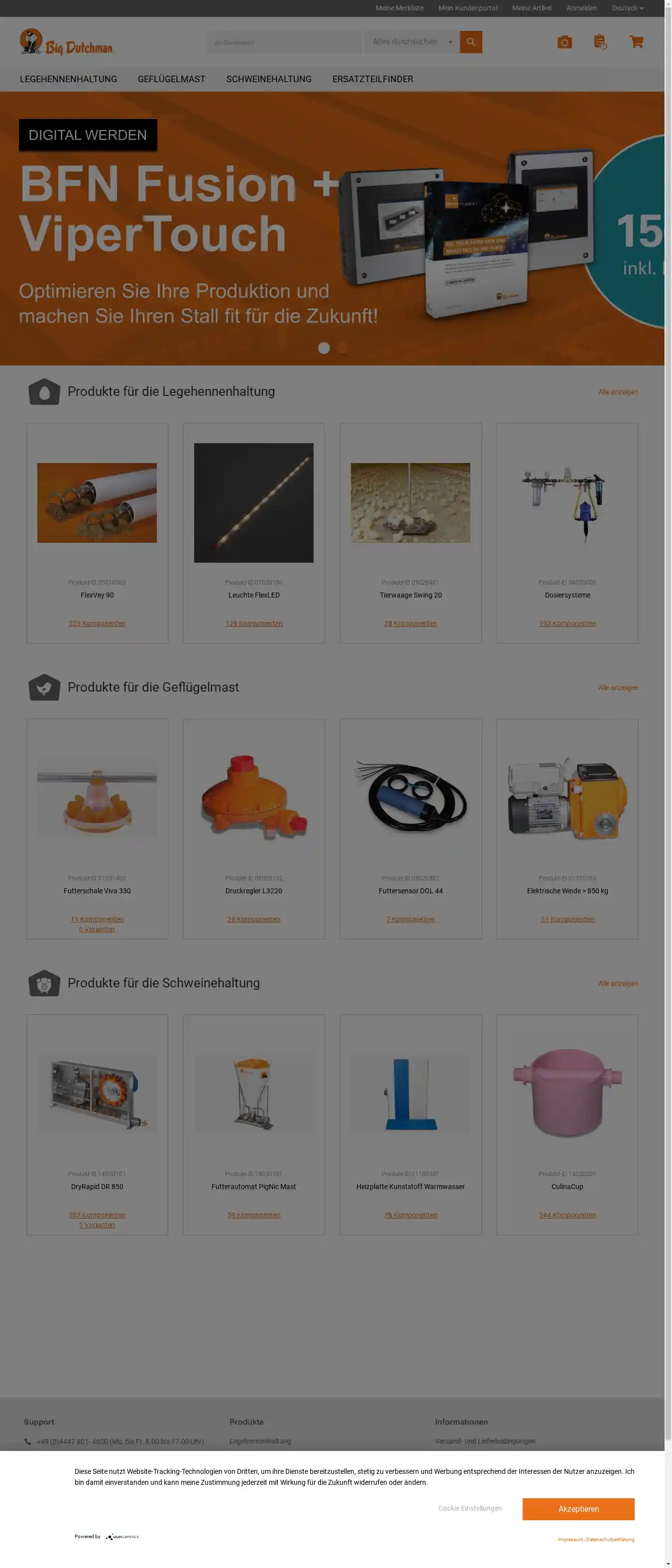Click the egg icon beside Legehennenhaltung heading
The width and height of the screenshot is (672, 1568).
pos(44,392)
